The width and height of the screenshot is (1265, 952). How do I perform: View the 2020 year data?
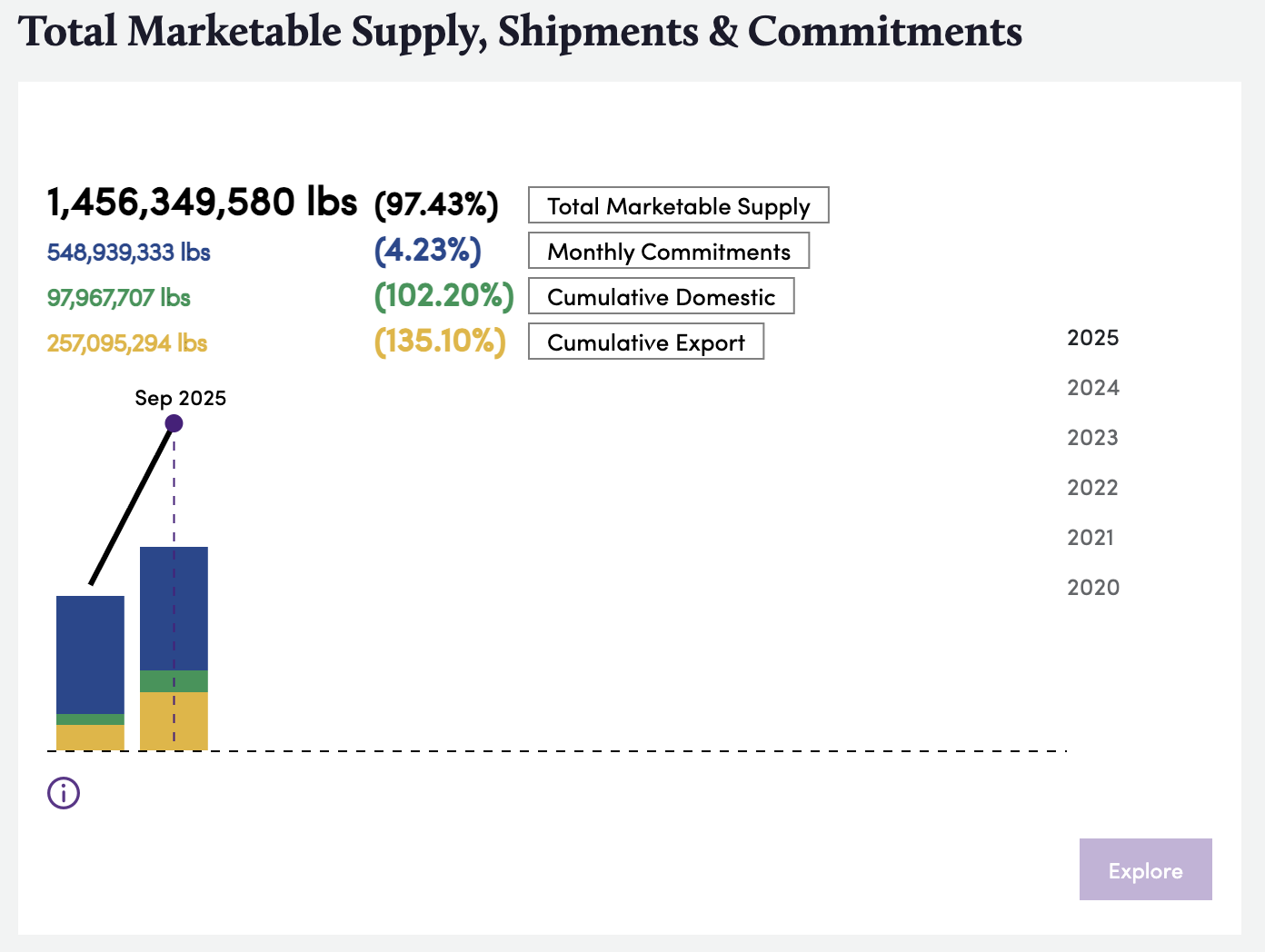pyautogui.click(x=1092, y=588)
